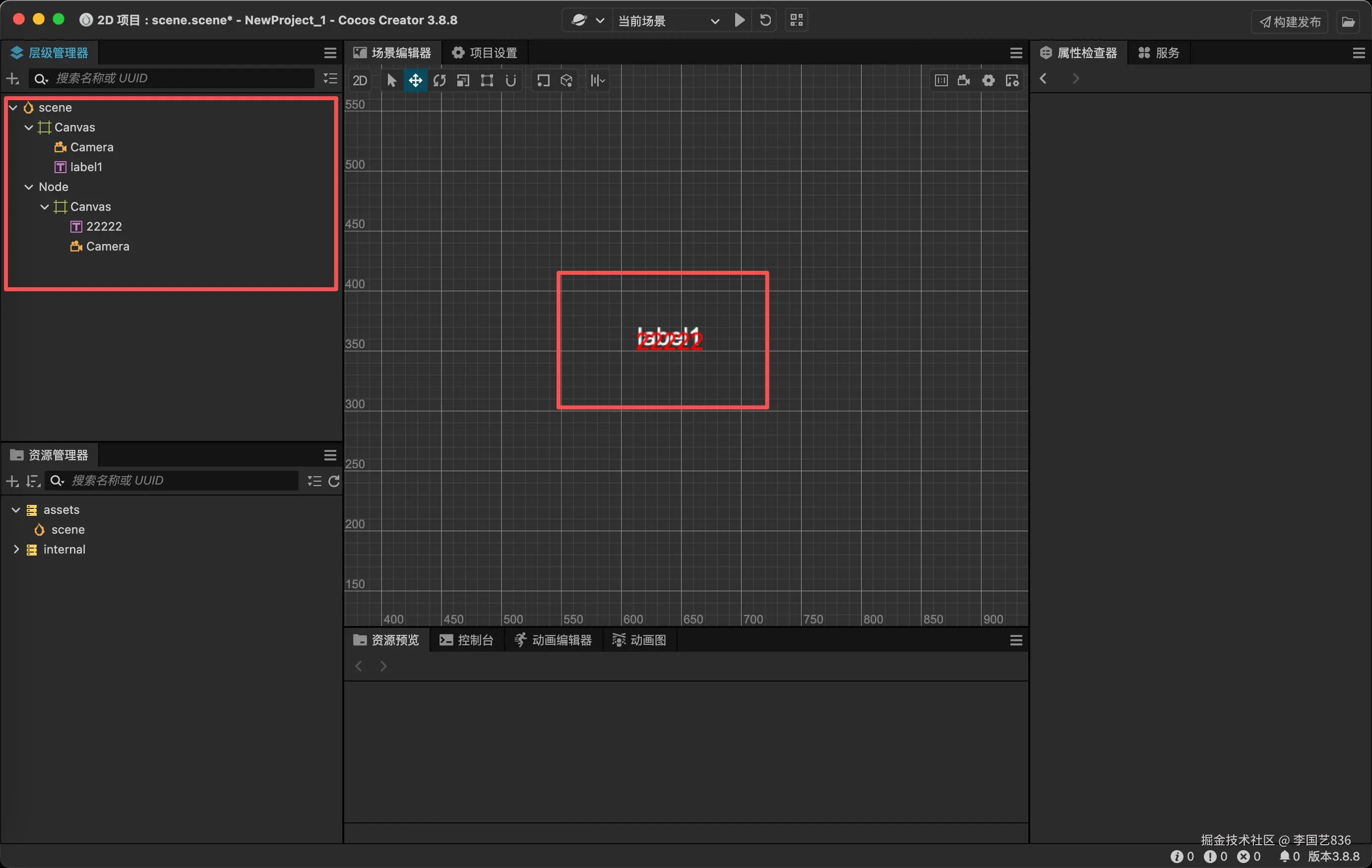
Task: Collapse the Node tree item
Action: coord(28,187)
